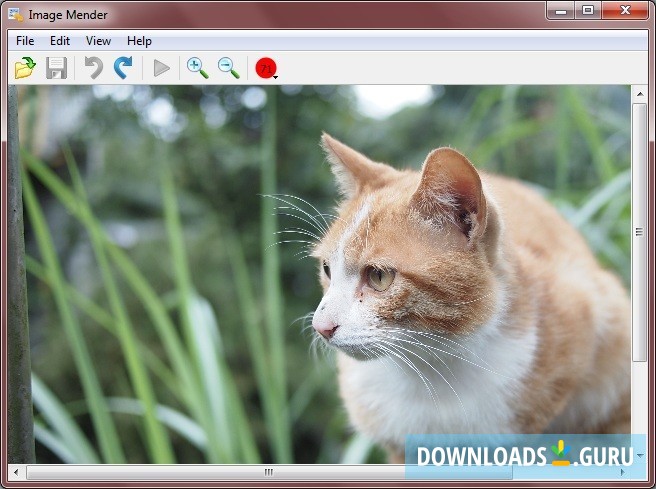This screenshot has width=656, height=489.
Task: Open the View menu
Action: (98, 41)
